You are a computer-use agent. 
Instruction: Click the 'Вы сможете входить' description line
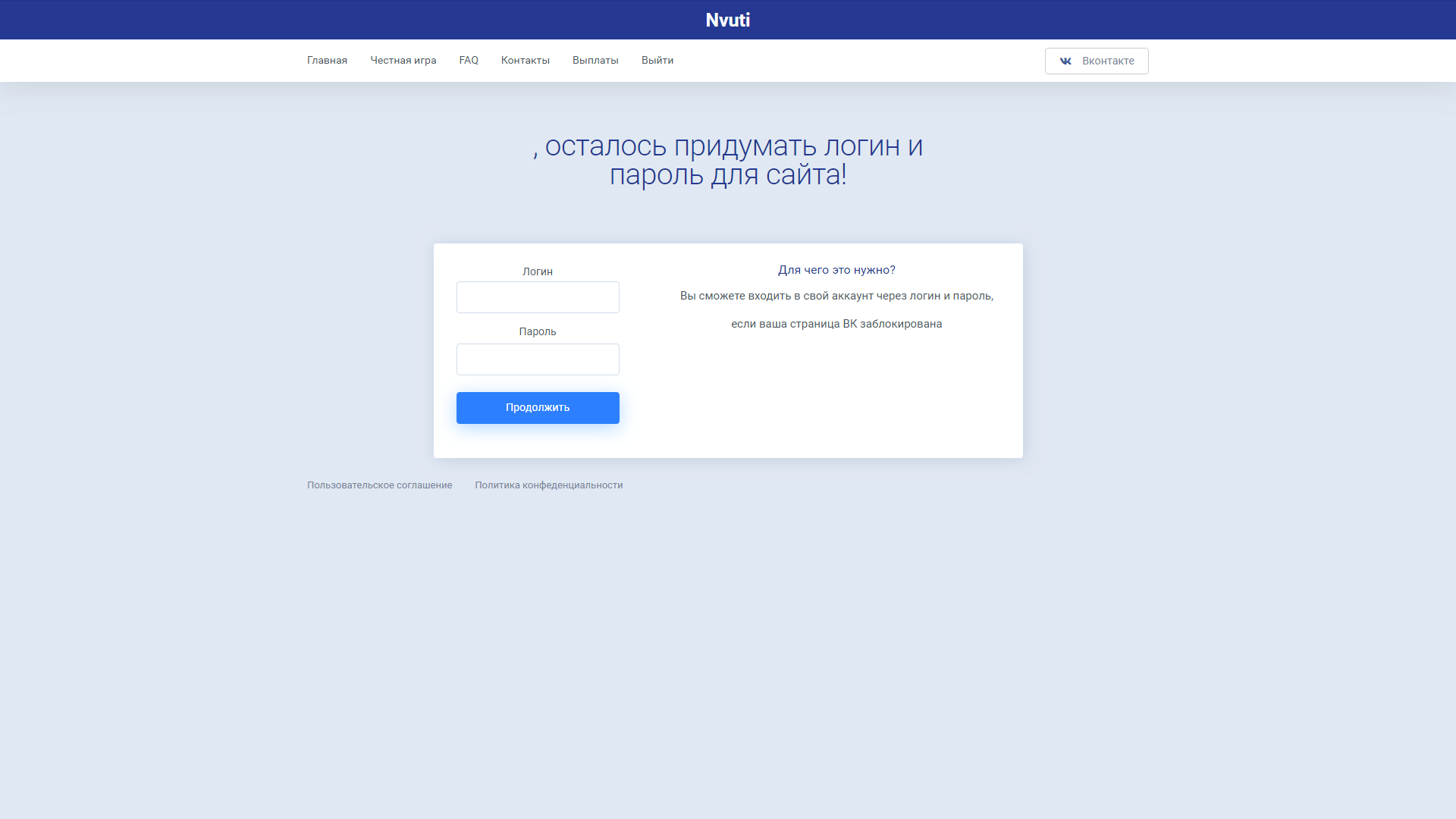point(836,296)
